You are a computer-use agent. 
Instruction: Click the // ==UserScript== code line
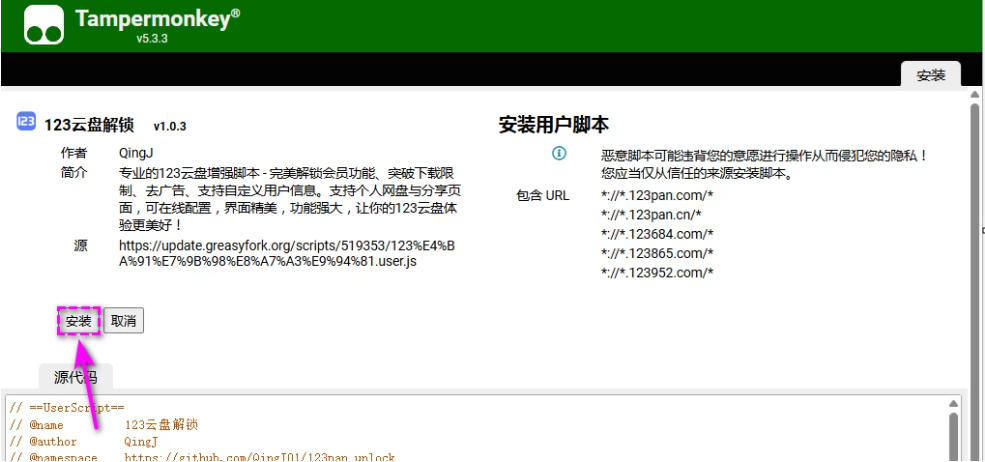[x=67, y=408]
